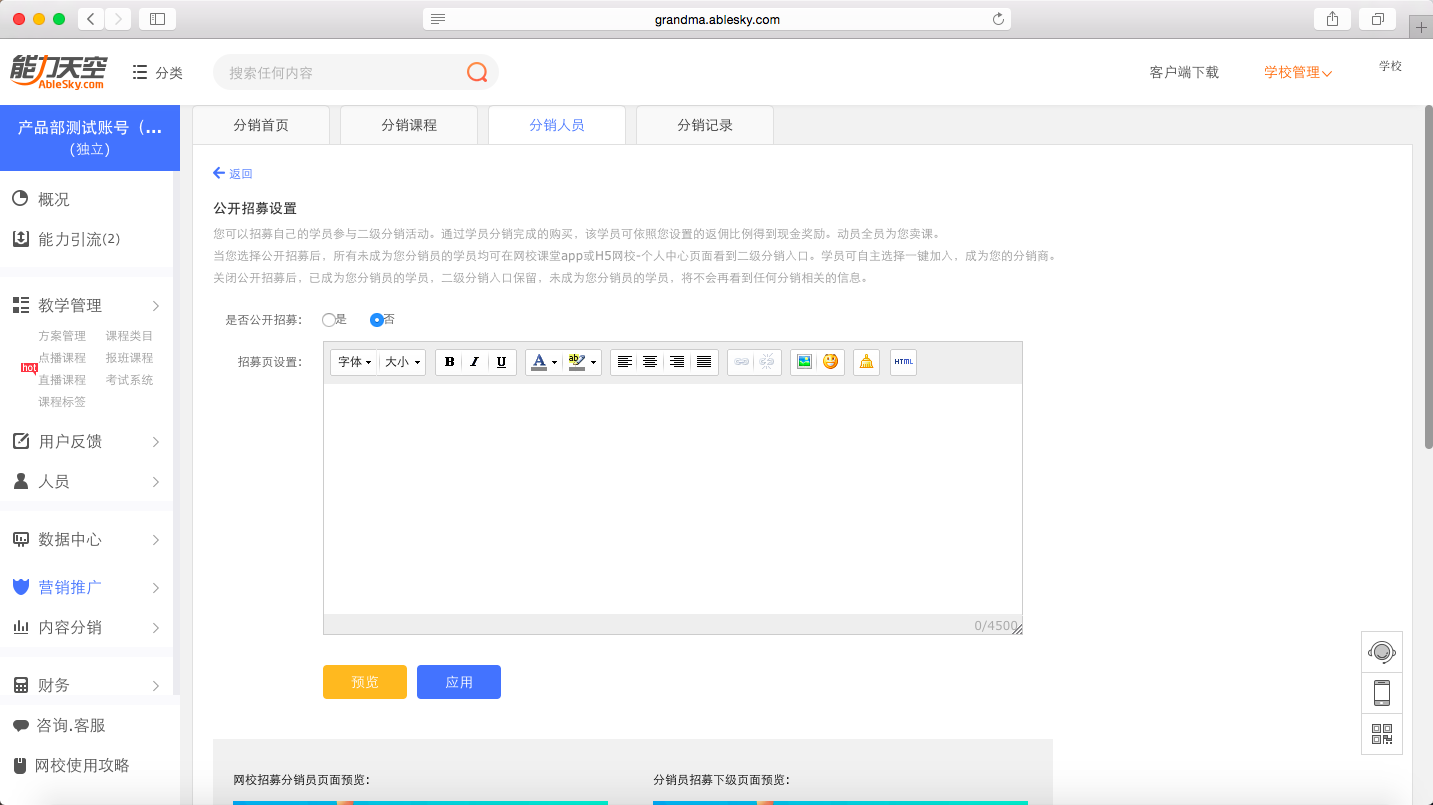Click the orange 预览 button
Viewport: 1433px width, 805px height.
365,682
